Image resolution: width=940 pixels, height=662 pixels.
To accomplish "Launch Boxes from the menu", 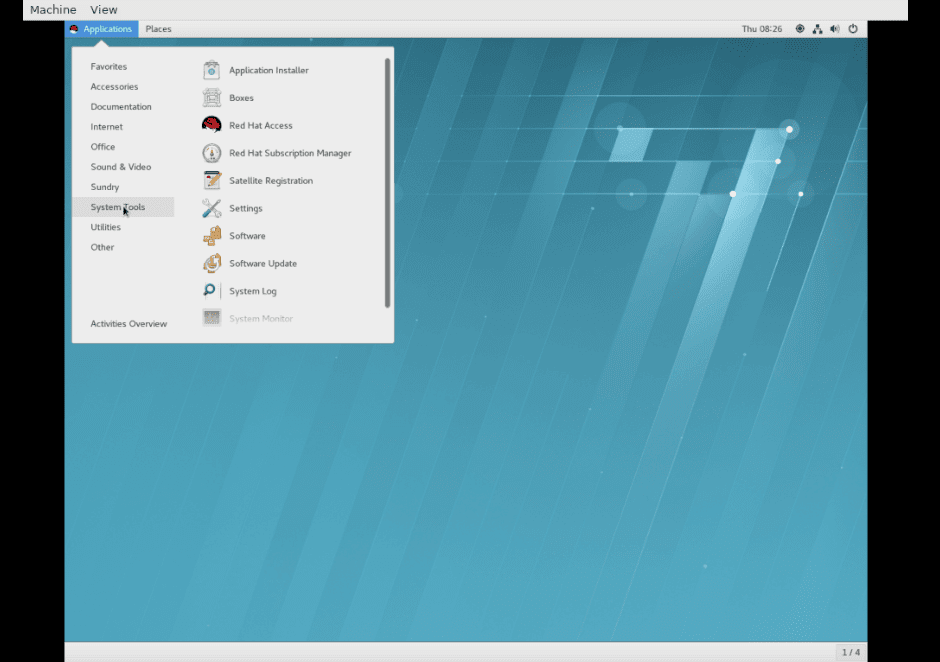I will coord(212,98).
